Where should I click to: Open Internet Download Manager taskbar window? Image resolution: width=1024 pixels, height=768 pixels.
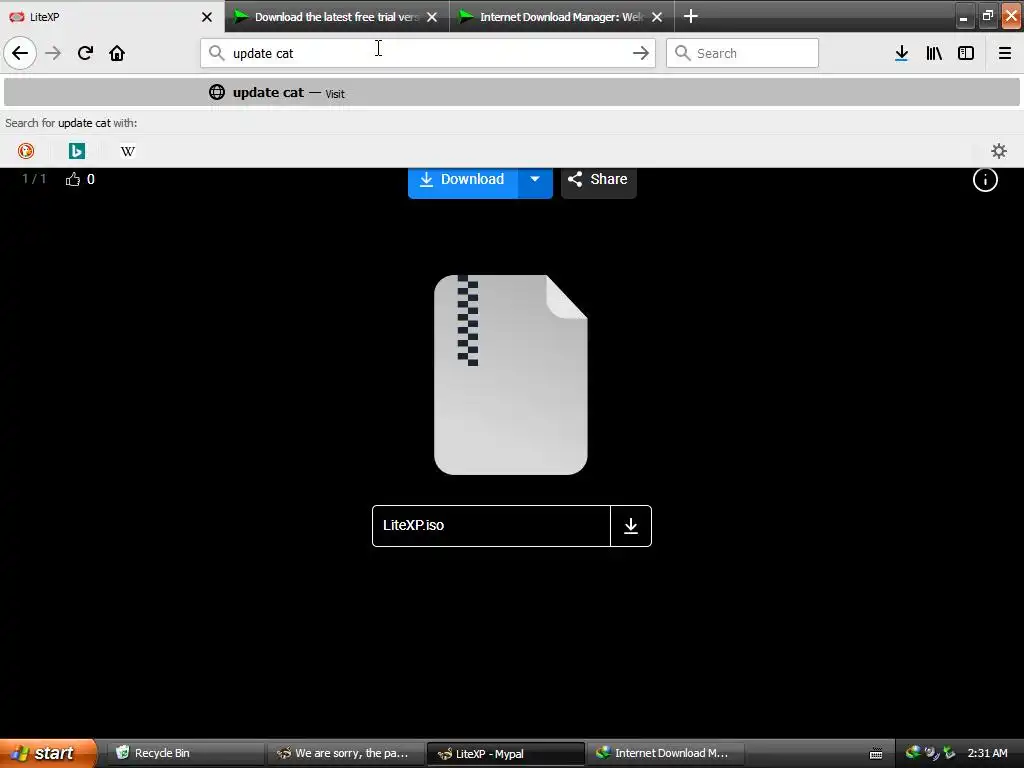coord(665,753)
